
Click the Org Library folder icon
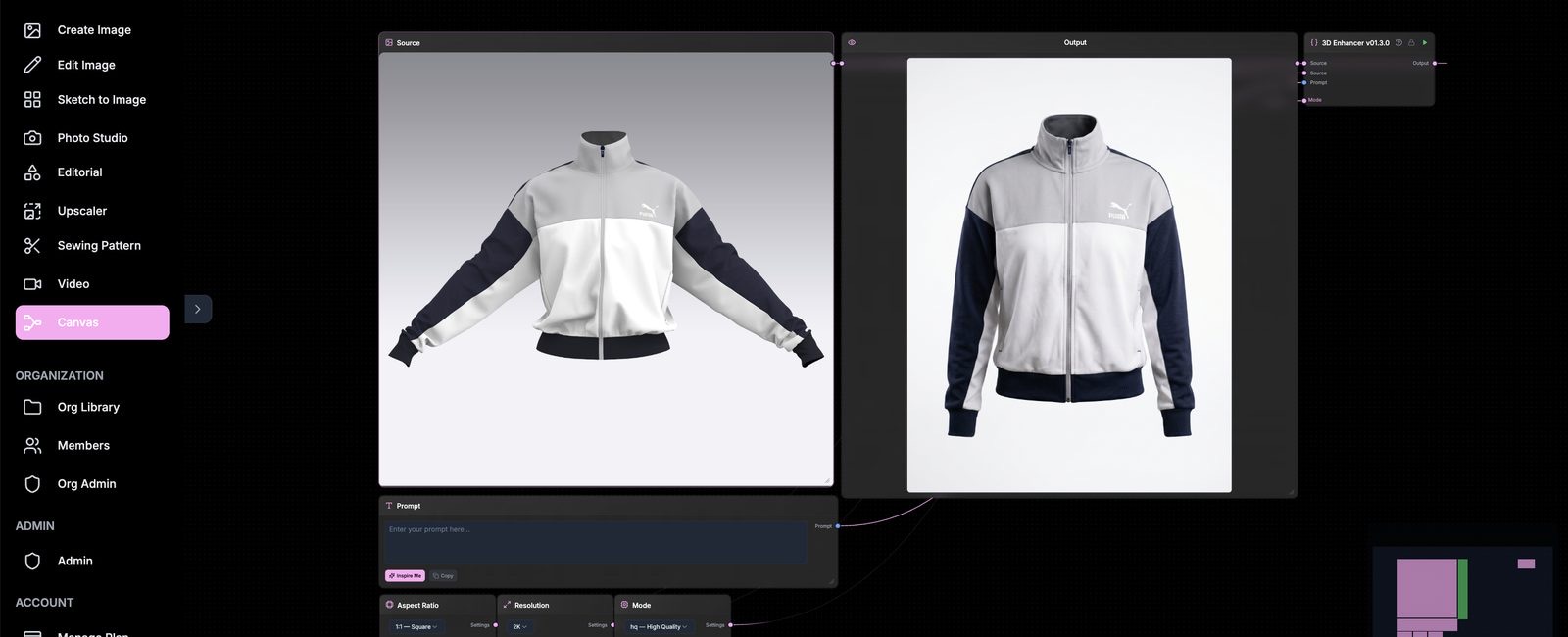point(32,407)
